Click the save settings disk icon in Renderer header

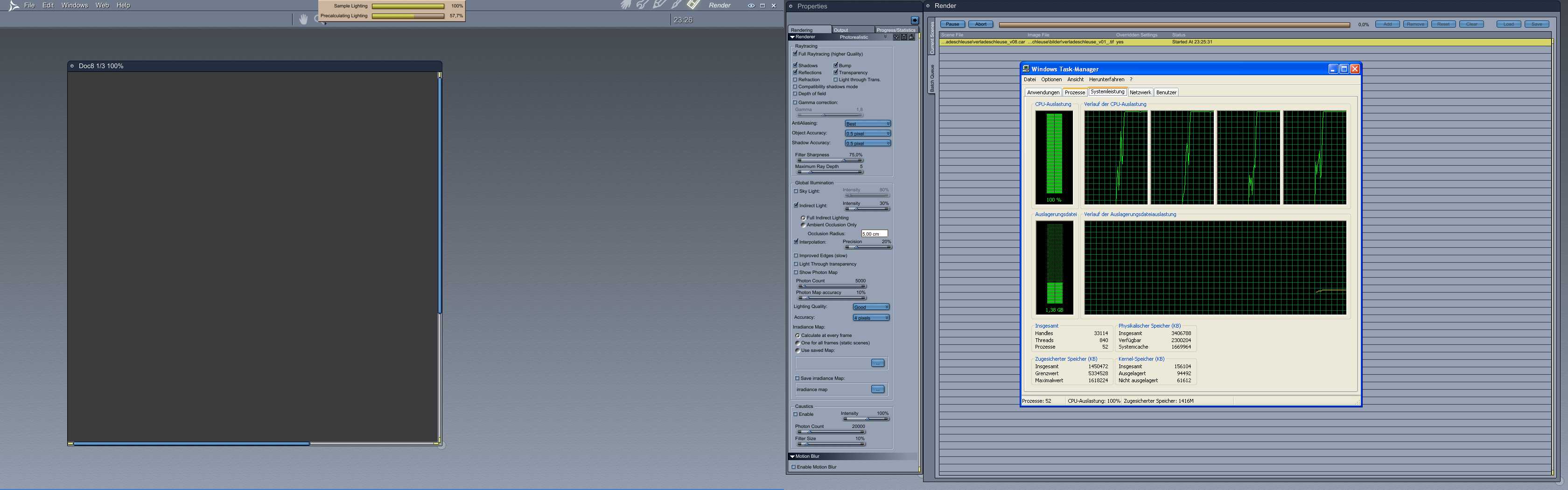point(903,37)
